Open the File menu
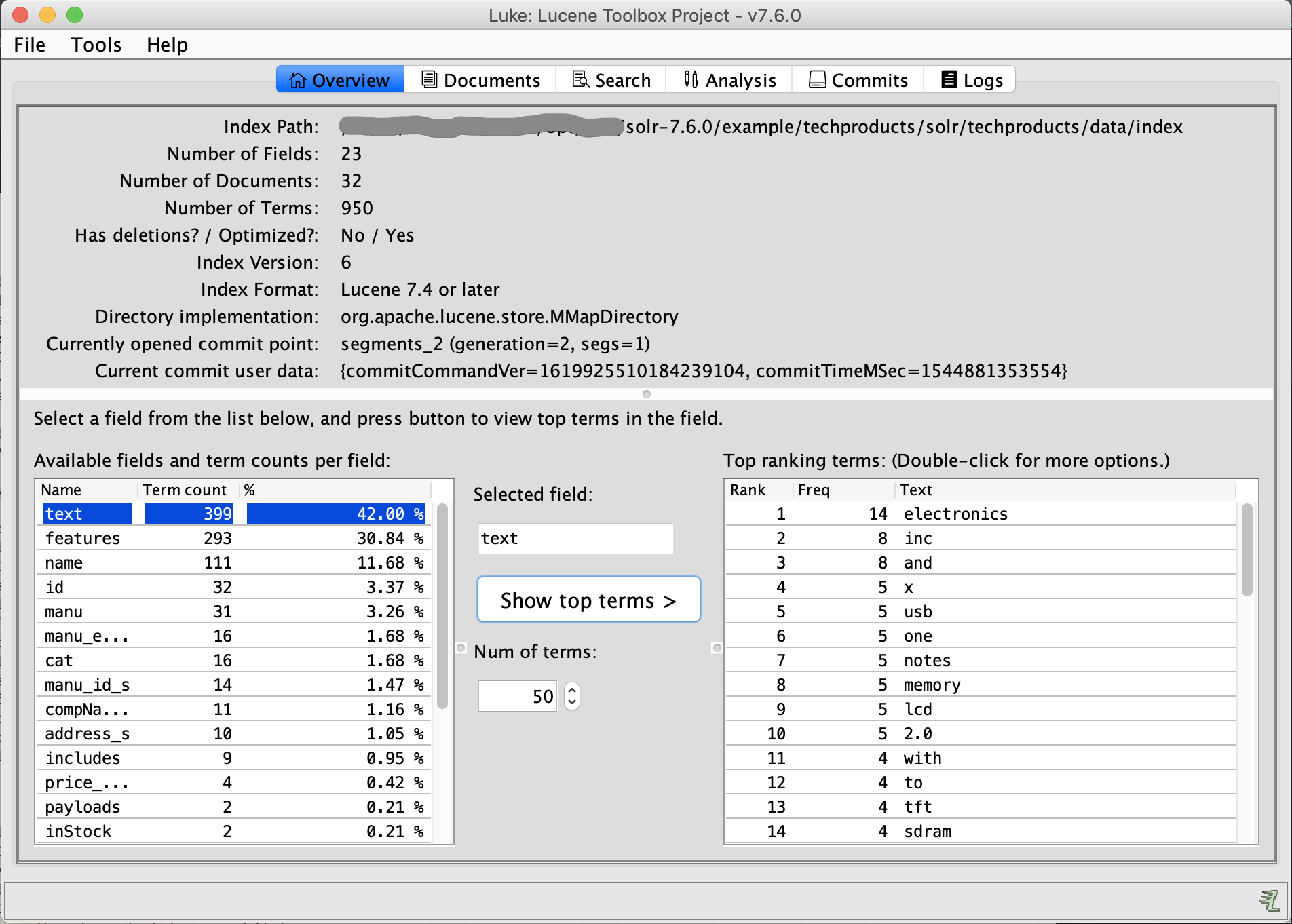This screenshot has height=924, width=1292. (30, 45)
